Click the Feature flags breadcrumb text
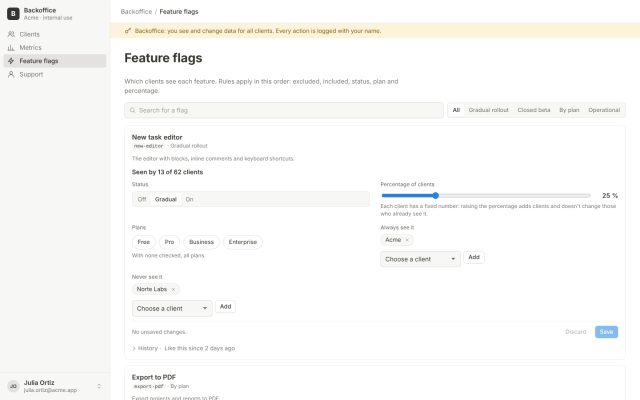640x400 pixels. click(x=179, y=11)
